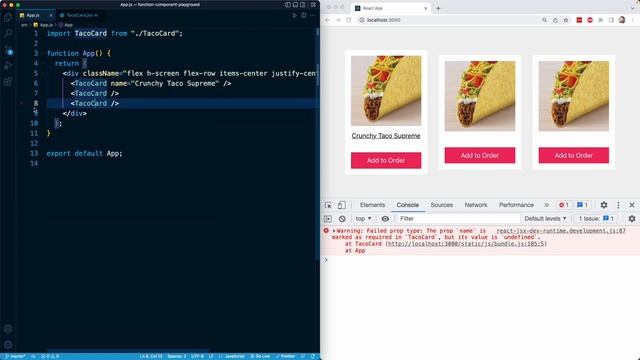Open Extensions view in VS Code activity bar
This screenshot has height=360, width=640.
(8, 82)
